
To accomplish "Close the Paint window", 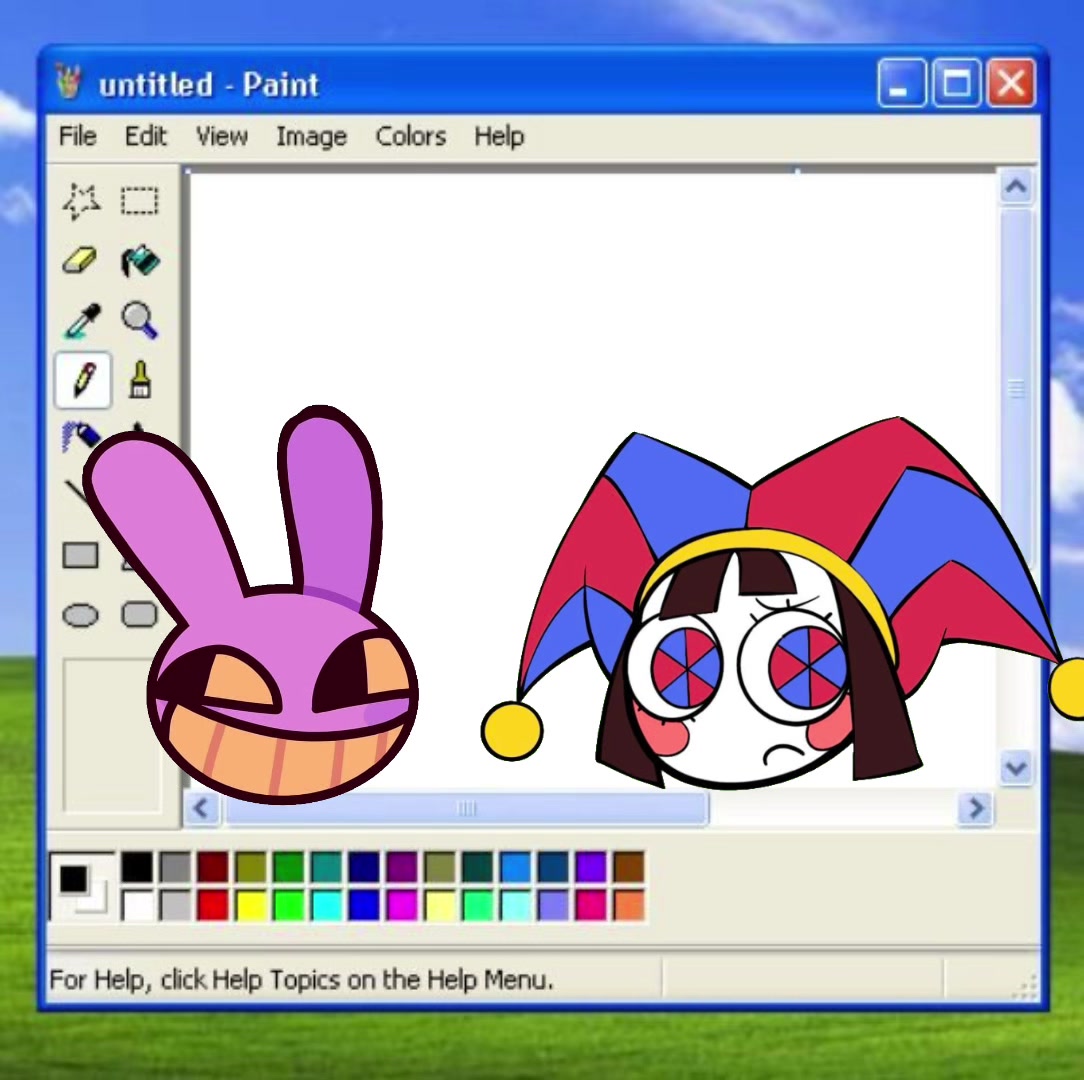I will (1011, 83).
